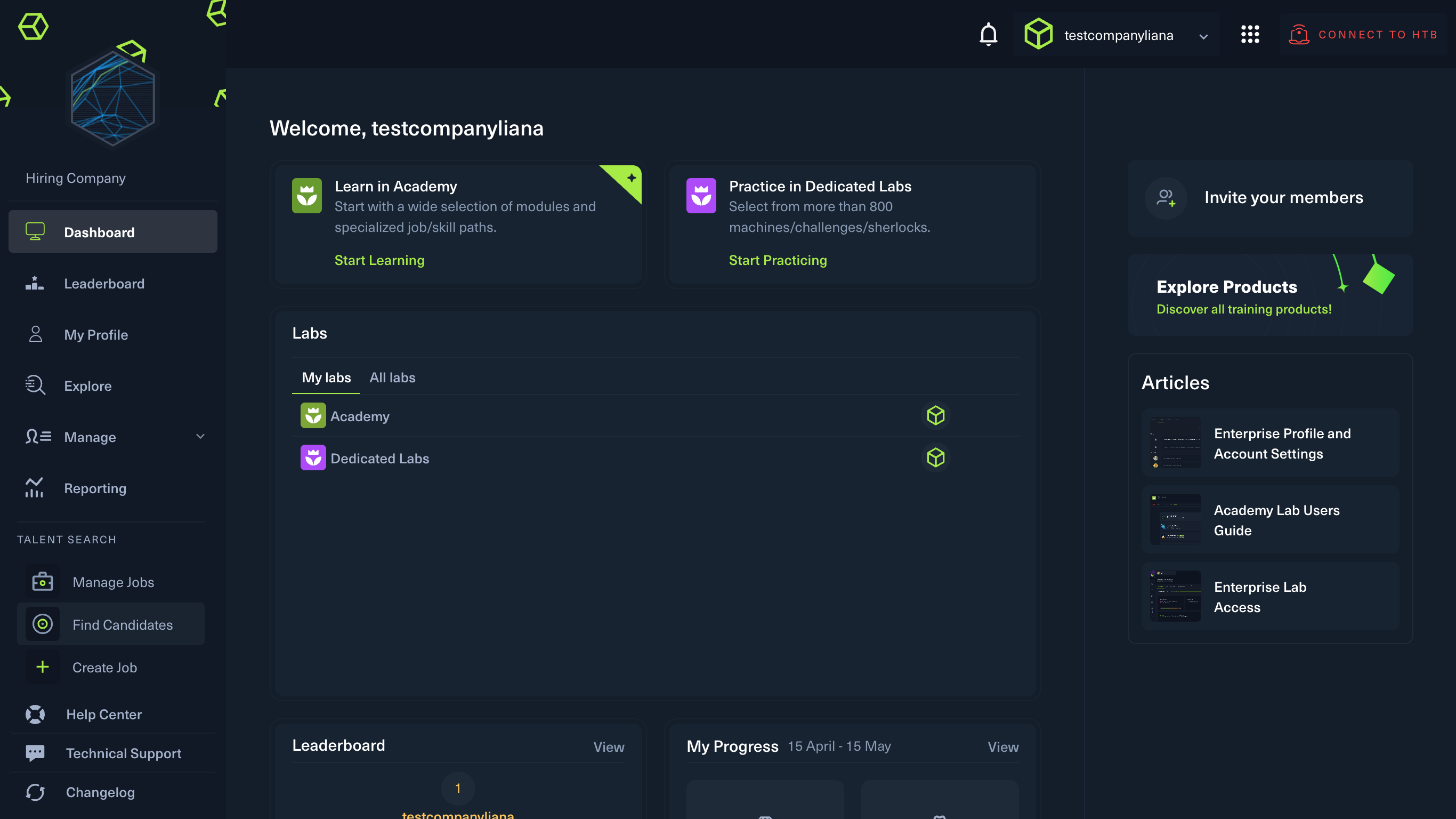Click the Start Practicing link
1456x819 pixels.
(x=777, y=260)
